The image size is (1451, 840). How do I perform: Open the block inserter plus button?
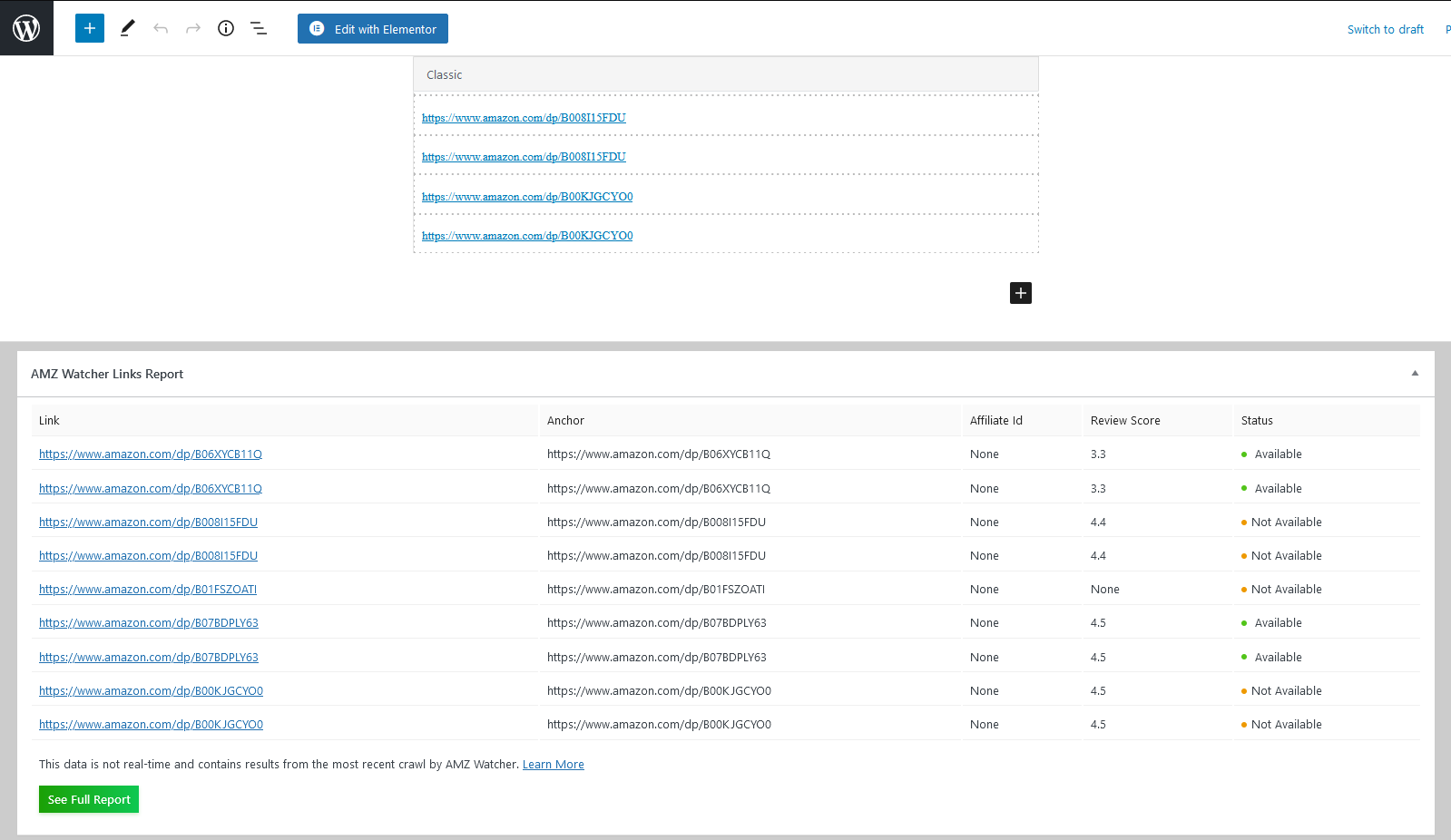90,28
